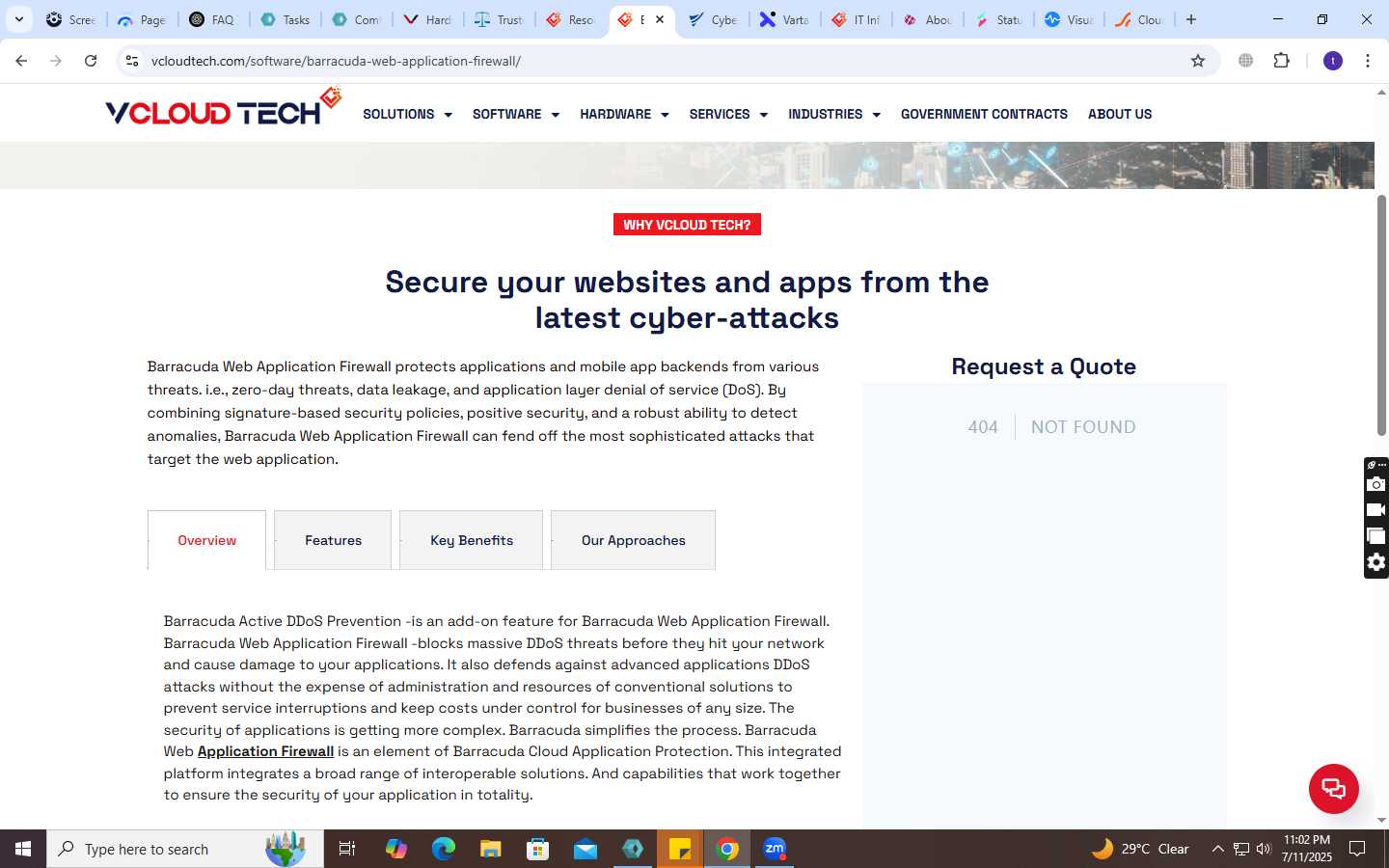Switch to the Cyber browser tab
This screenshot has height=868, width=1389.
(713, 19)
